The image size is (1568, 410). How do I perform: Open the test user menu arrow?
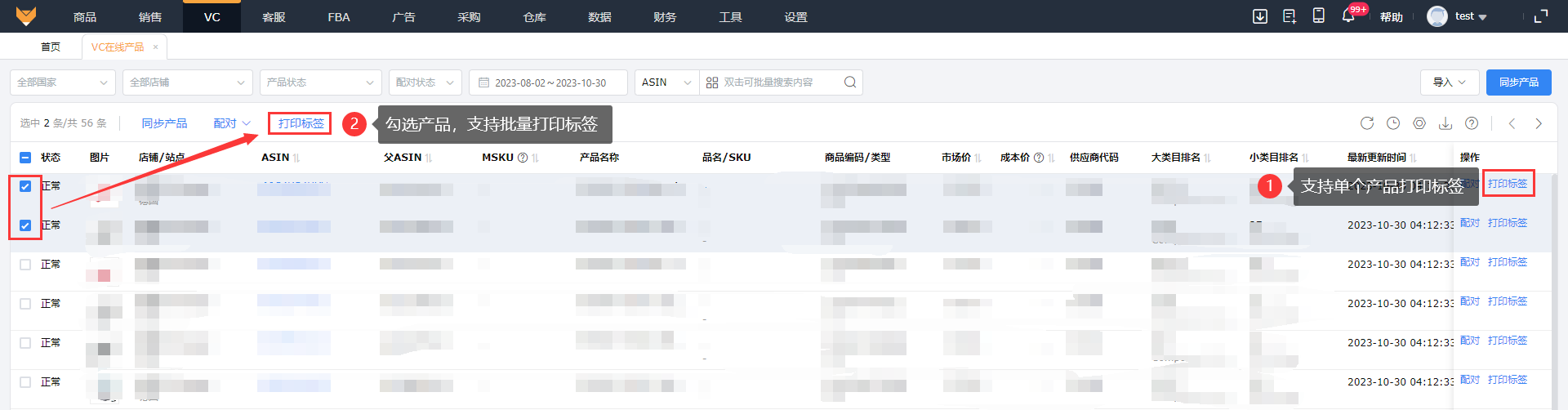(x=1482, y=17)
